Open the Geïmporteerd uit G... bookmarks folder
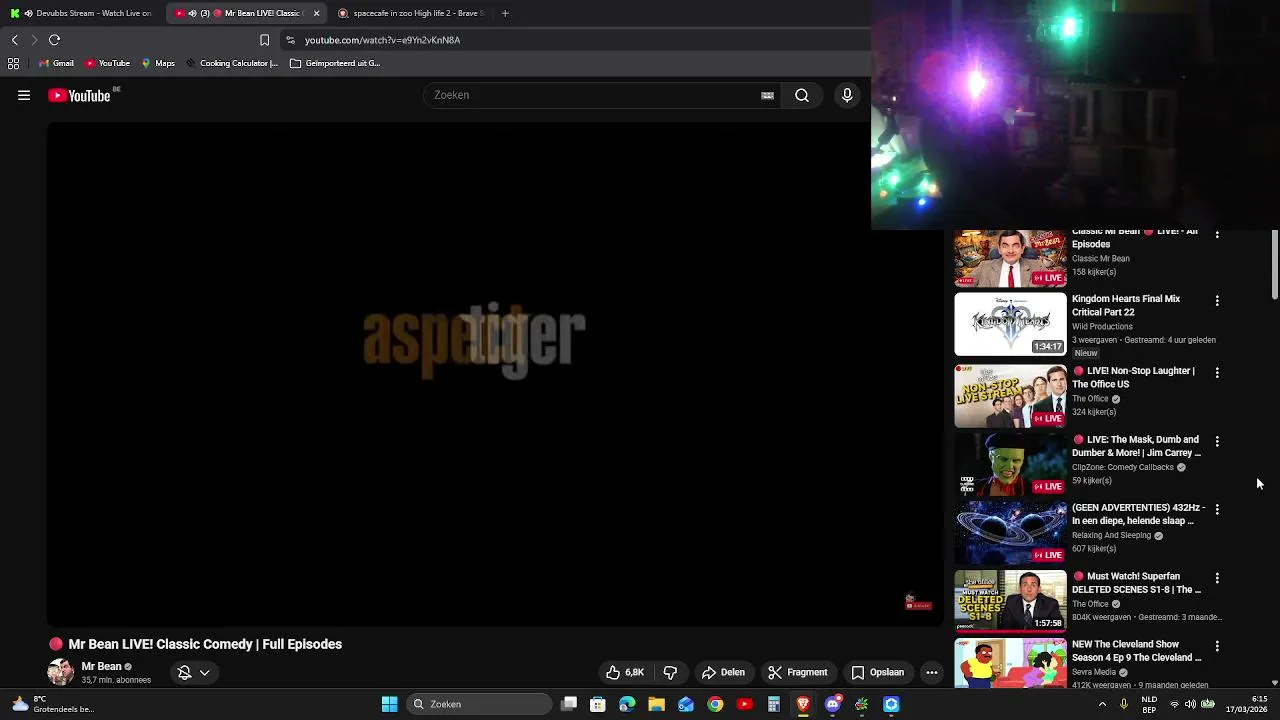The height and width of the screenshot is (720, 1280). 335,63
